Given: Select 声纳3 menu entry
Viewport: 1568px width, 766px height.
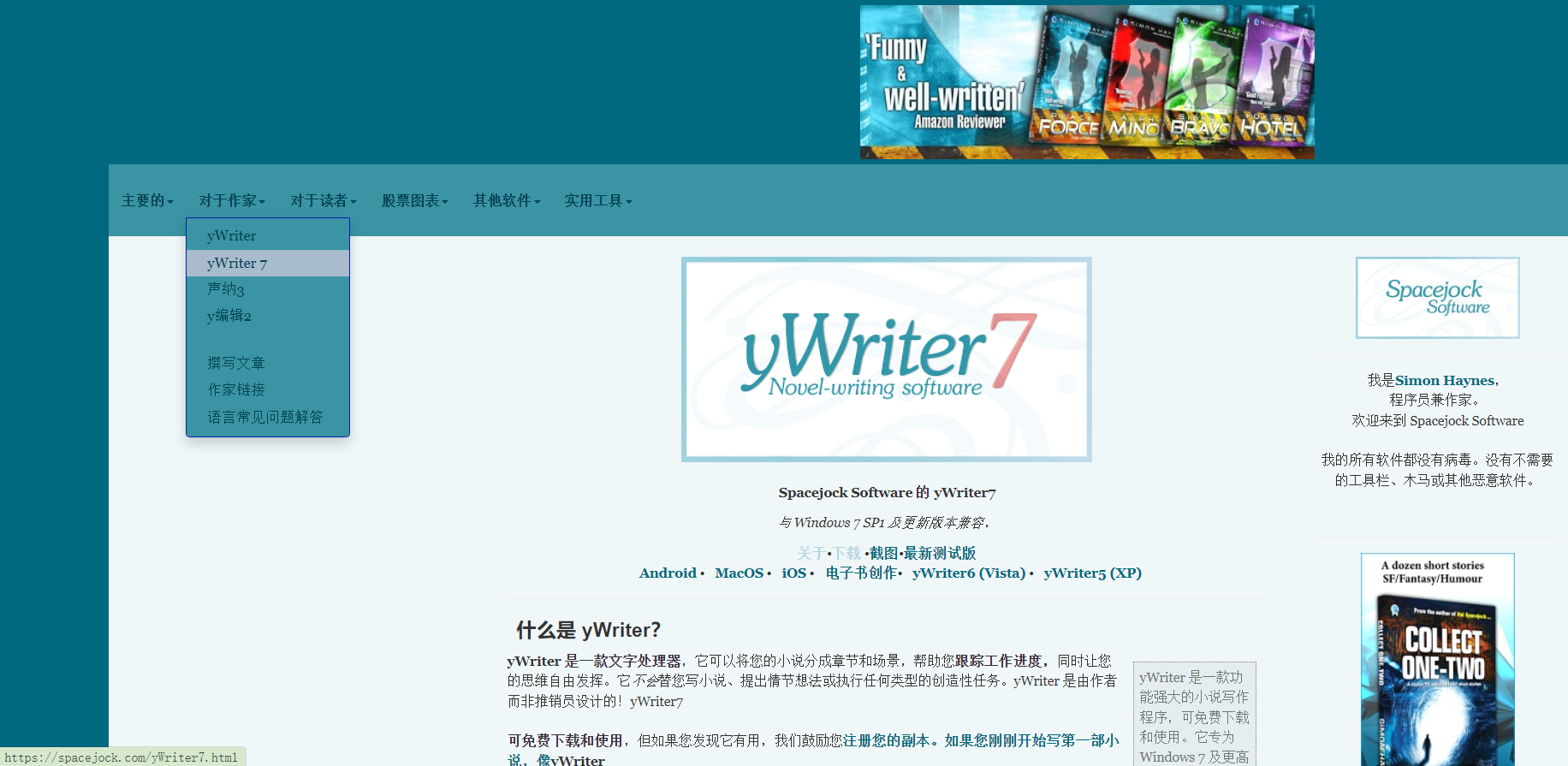Looking at the screenshot, I should point(268,289).
